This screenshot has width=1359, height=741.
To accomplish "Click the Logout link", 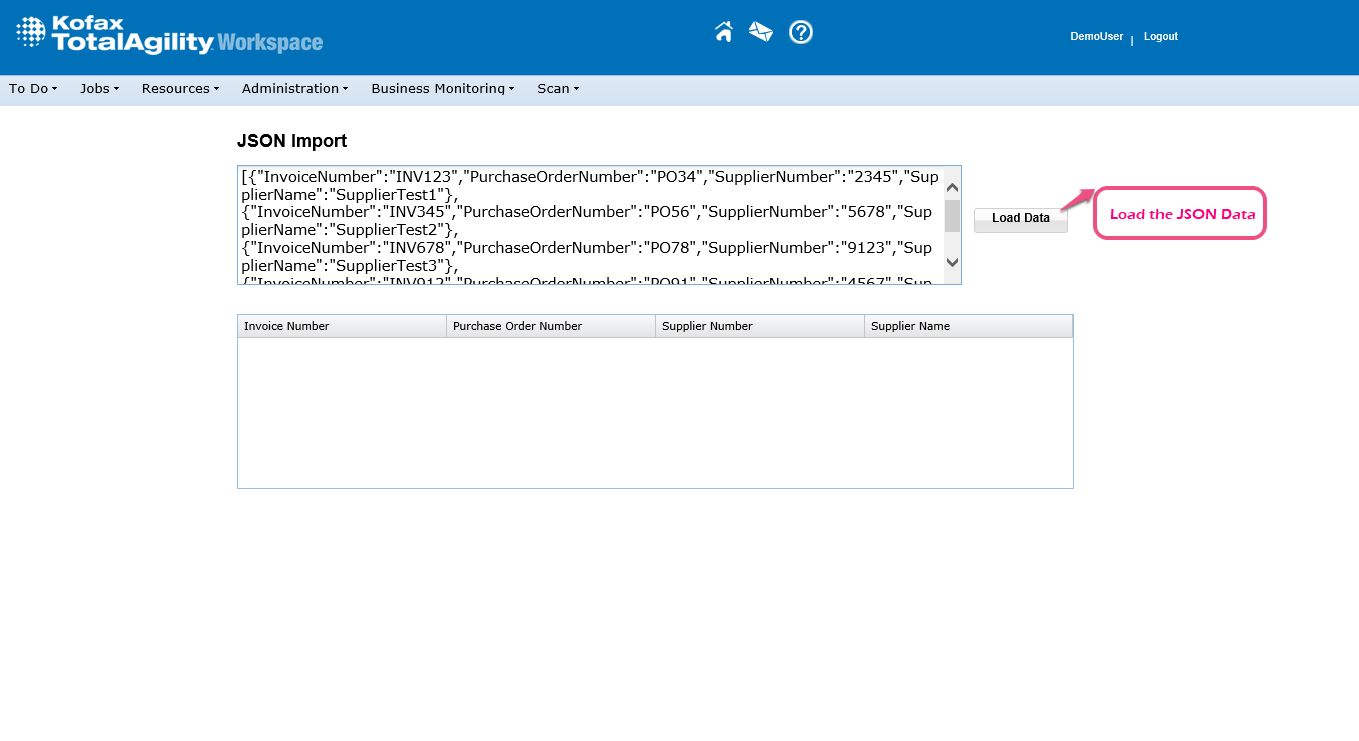I will 1161,37.
